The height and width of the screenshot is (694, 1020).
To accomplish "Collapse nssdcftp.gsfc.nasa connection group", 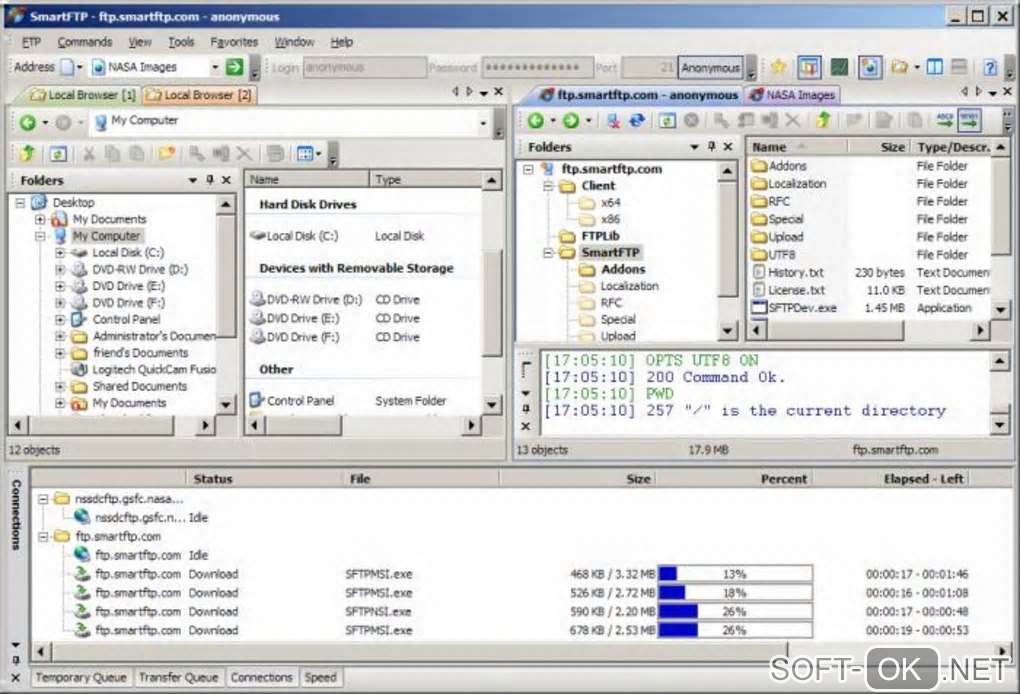I will point(43,499).
